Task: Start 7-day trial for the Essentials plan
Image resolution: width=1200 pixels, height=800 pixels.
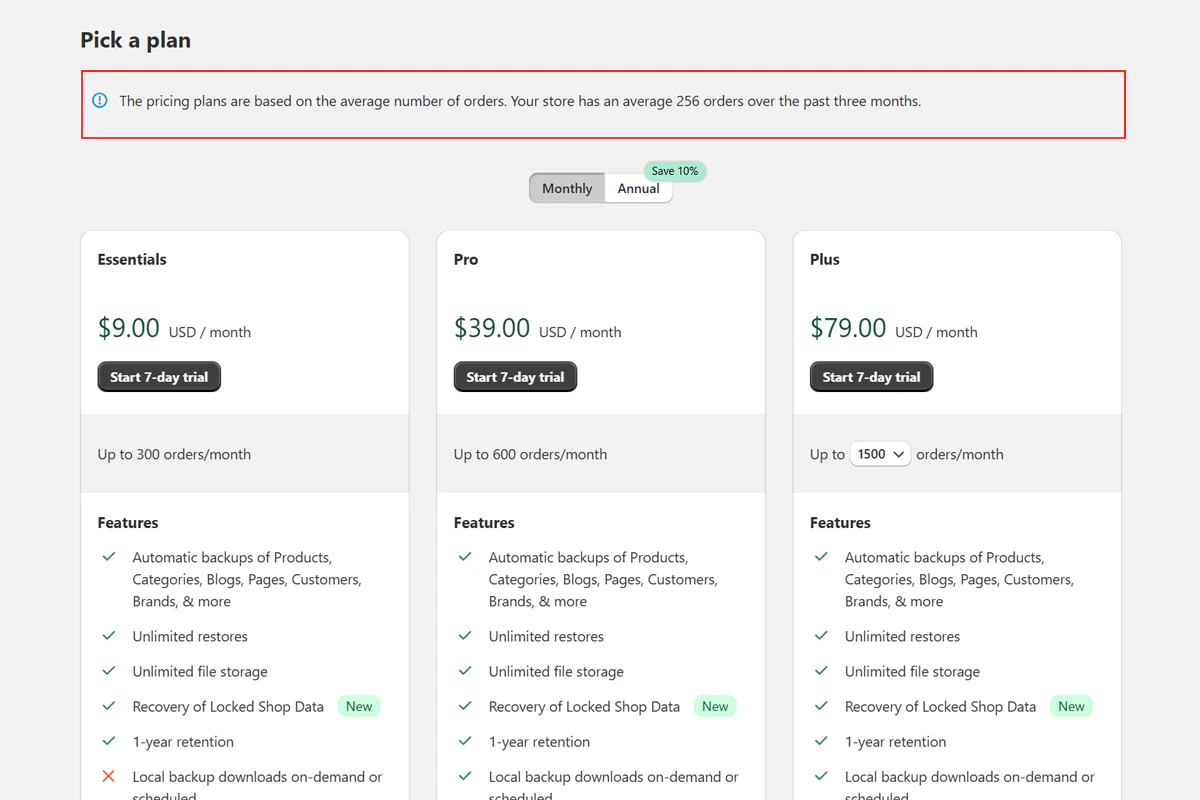Action: pyautogui.click(x=159, y=377)
